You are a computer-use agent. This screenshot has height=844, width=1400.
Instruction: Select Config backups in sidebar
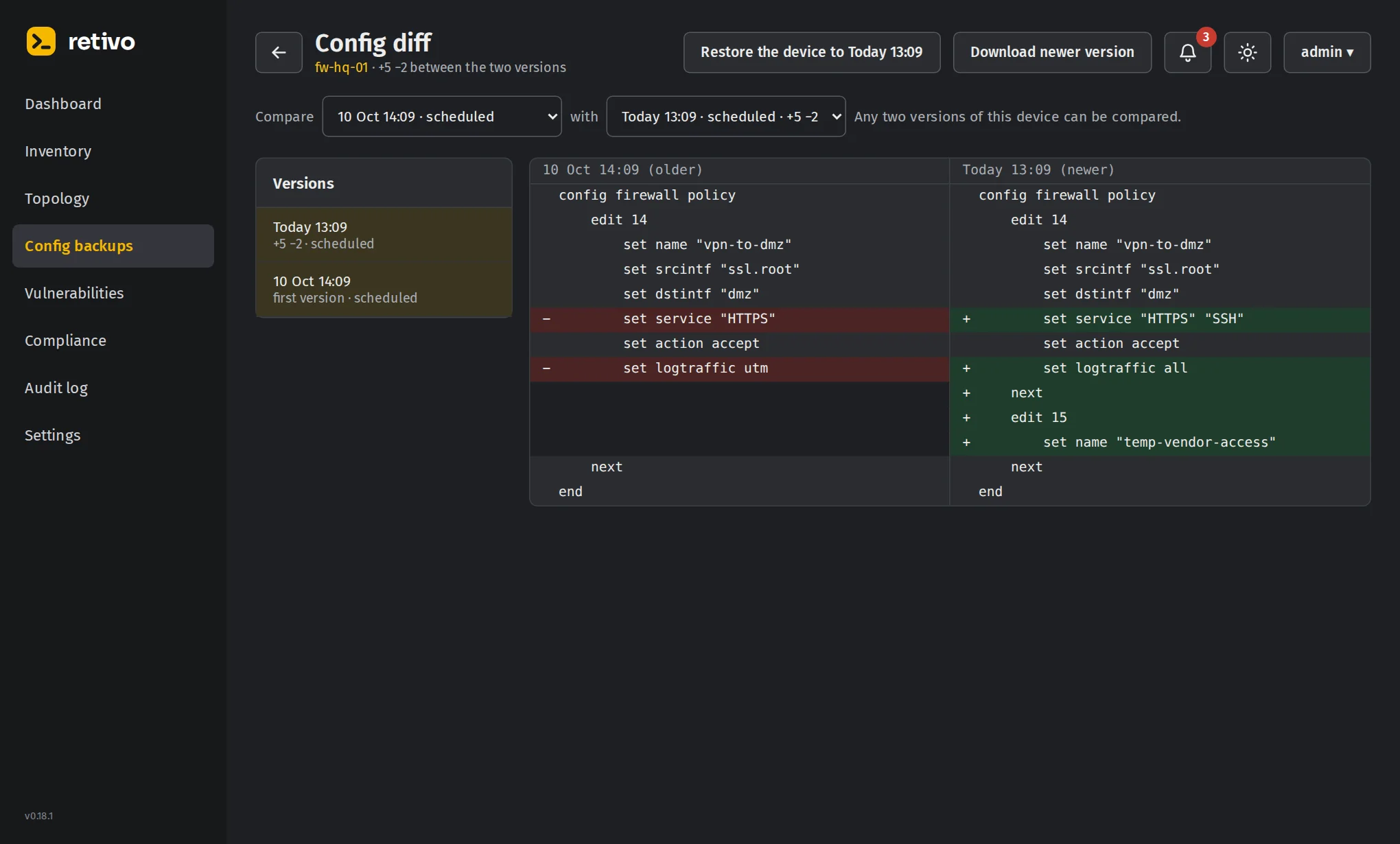113,246
